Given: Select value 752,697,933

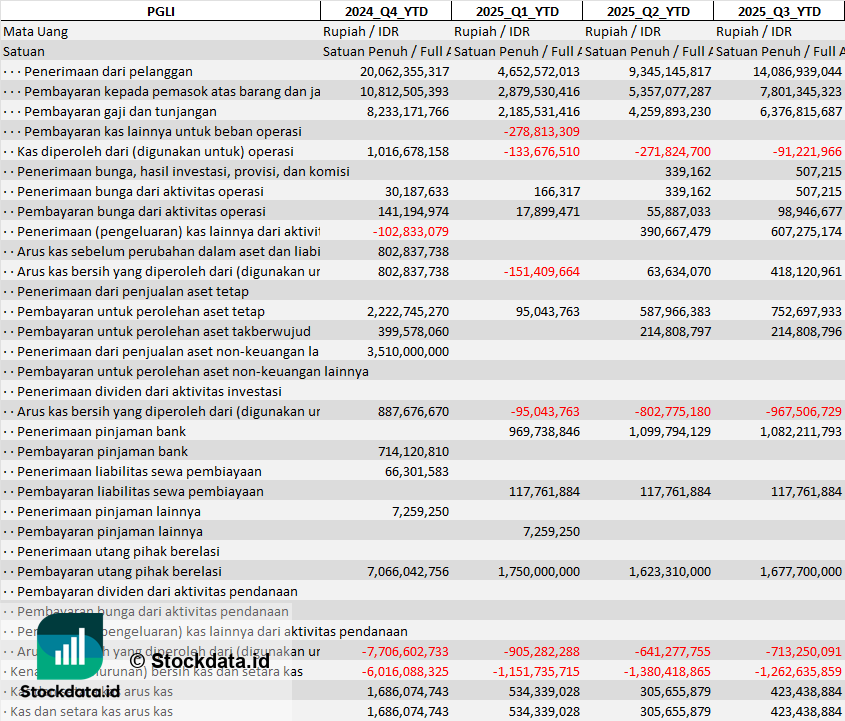Looking at the screenshot, I should pyautogui.click(x=806, y=311).
